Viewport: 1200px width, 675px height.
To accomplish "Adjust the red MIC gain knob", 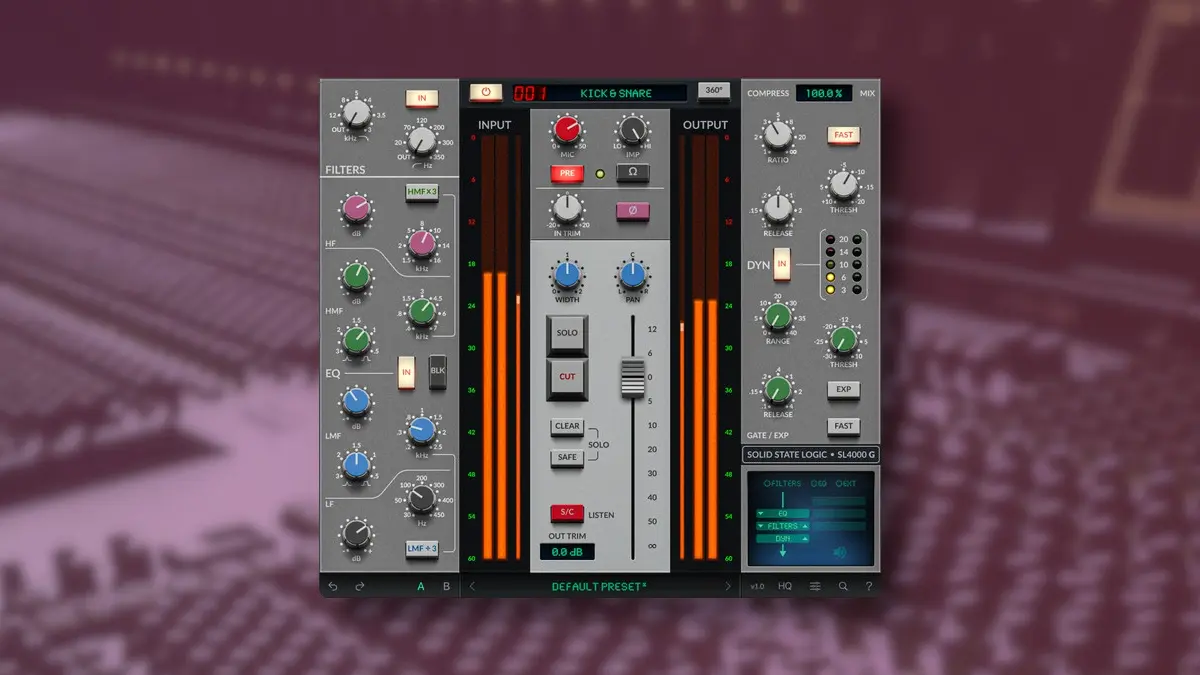I will tap(567, 129).
